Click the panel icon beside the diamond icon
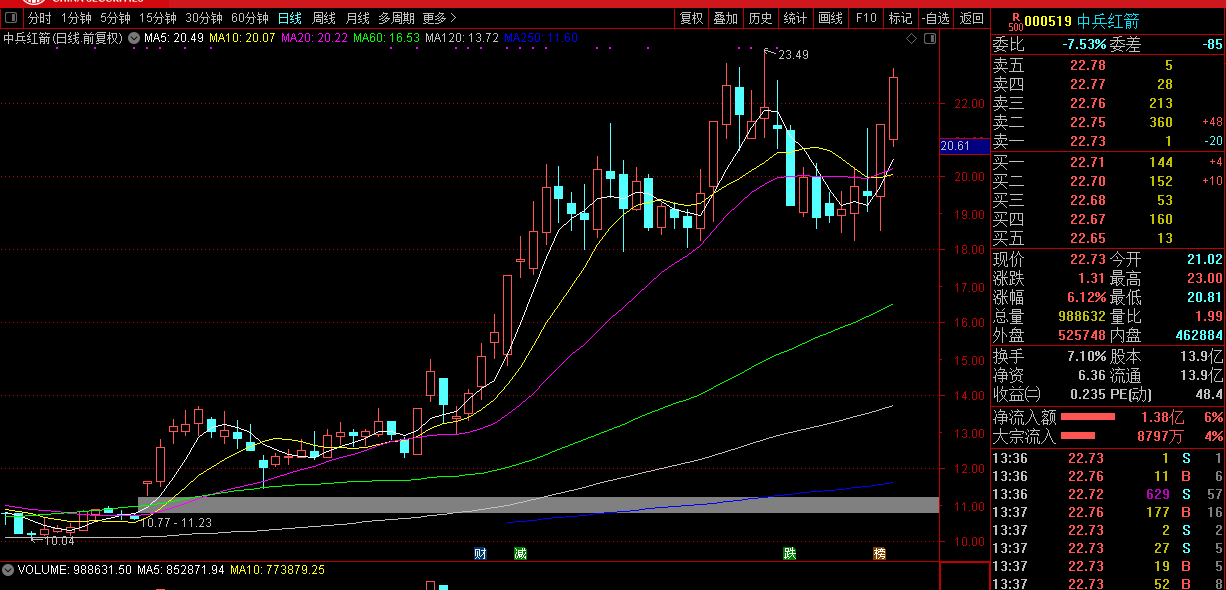 tap(929, 39)
